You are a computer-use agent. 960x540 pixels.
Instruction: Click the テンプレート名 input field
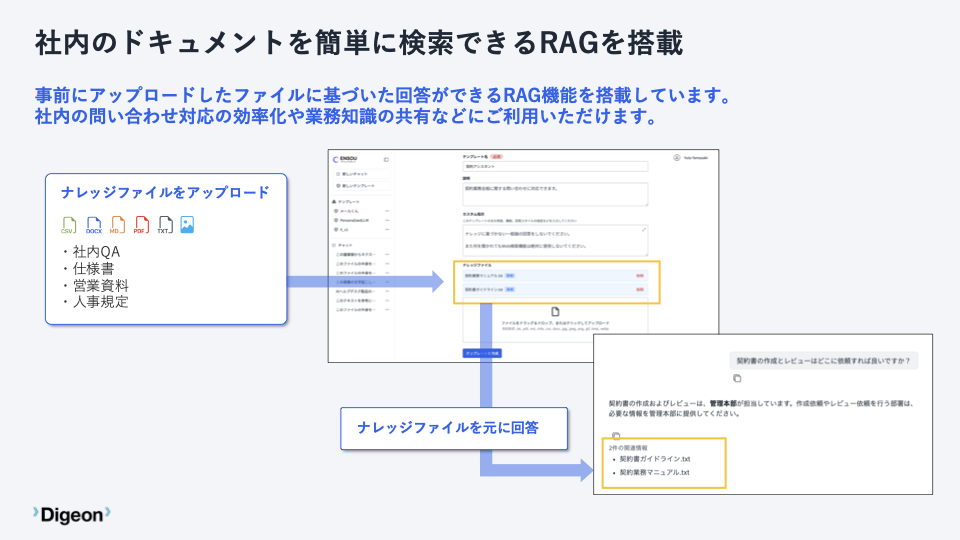(555, 166)
